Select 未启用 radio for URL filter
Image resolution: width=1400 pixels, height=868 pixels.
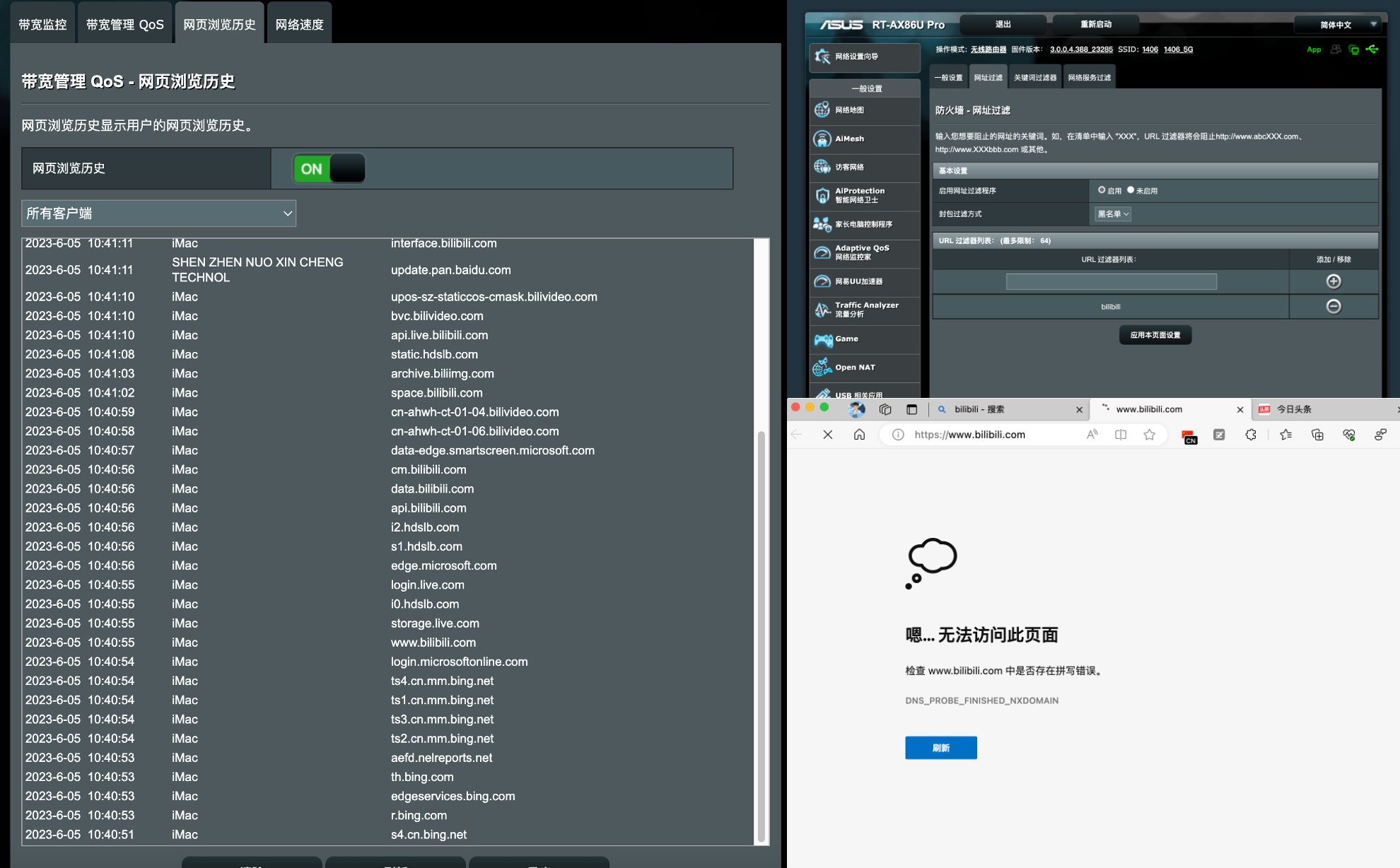1131,190
